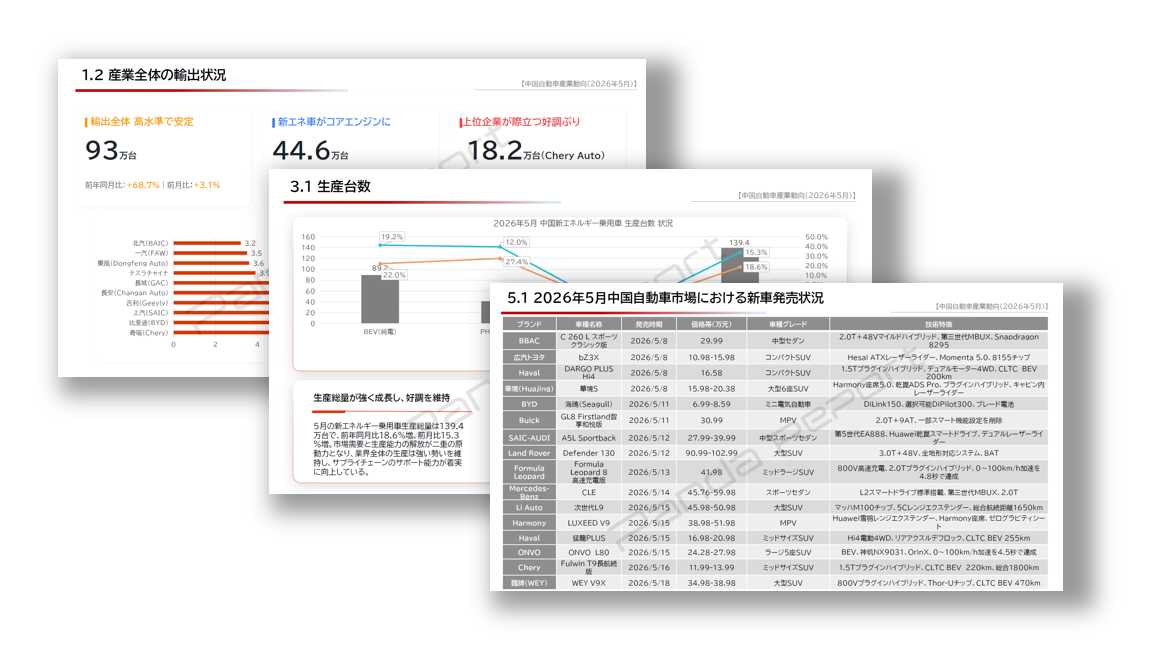Screen dimensions: 1159x658
Task: Click the heading 上位企業が際立つ好調ぶり
Action: 521,121
